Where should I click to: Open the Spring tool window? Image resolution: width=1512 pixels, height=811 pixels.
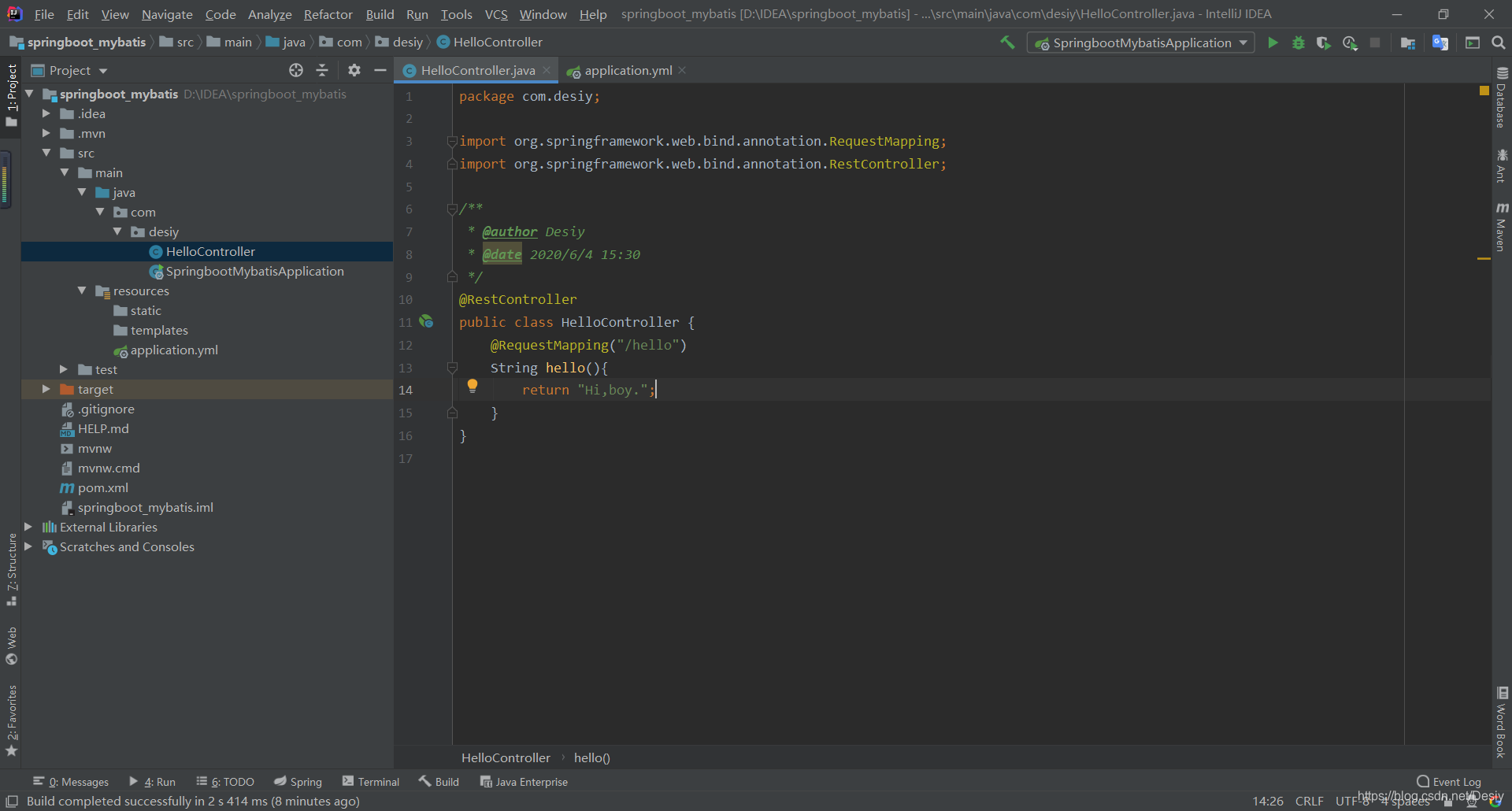[298, 782]
